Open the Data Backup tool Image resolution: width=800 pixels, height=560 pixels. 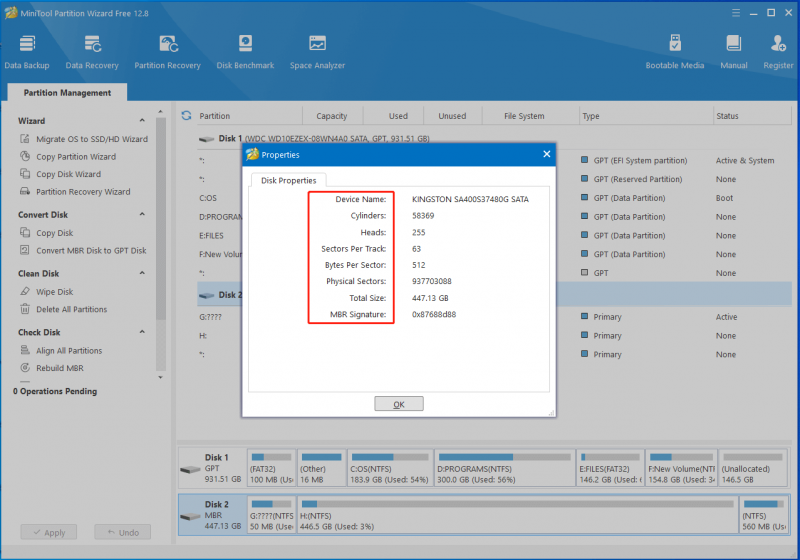pyautogui.click(x=27, y=51)
